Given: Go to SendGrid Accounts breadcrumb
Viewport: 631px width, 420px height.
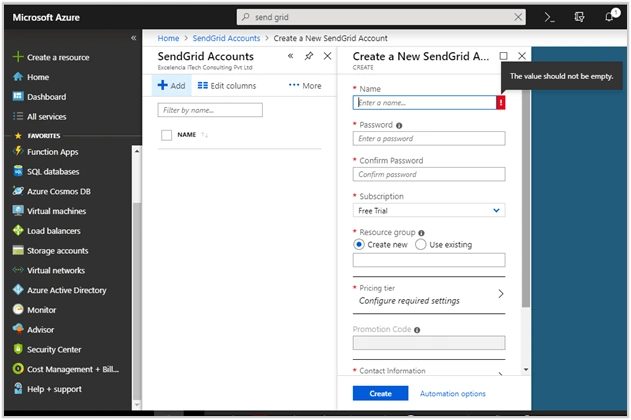Looking at the screenshot, I should (x=226, y=38).
